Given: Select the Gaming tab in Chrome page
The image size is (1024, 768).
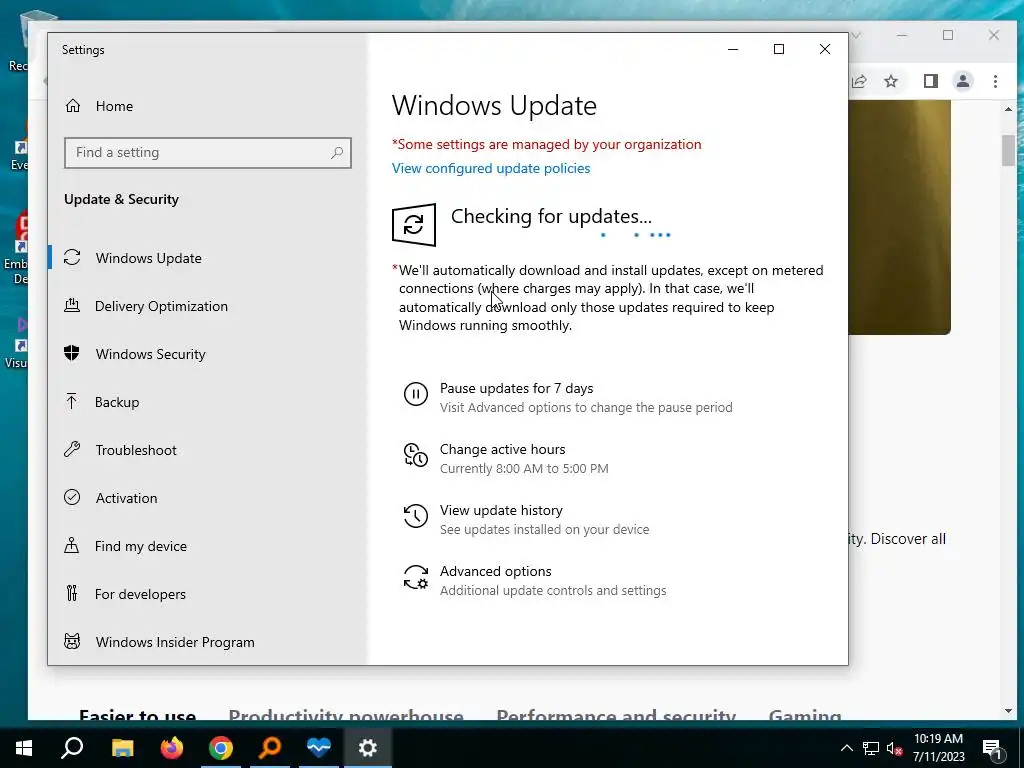Looking at the screenshot, I should click(805, 715).
